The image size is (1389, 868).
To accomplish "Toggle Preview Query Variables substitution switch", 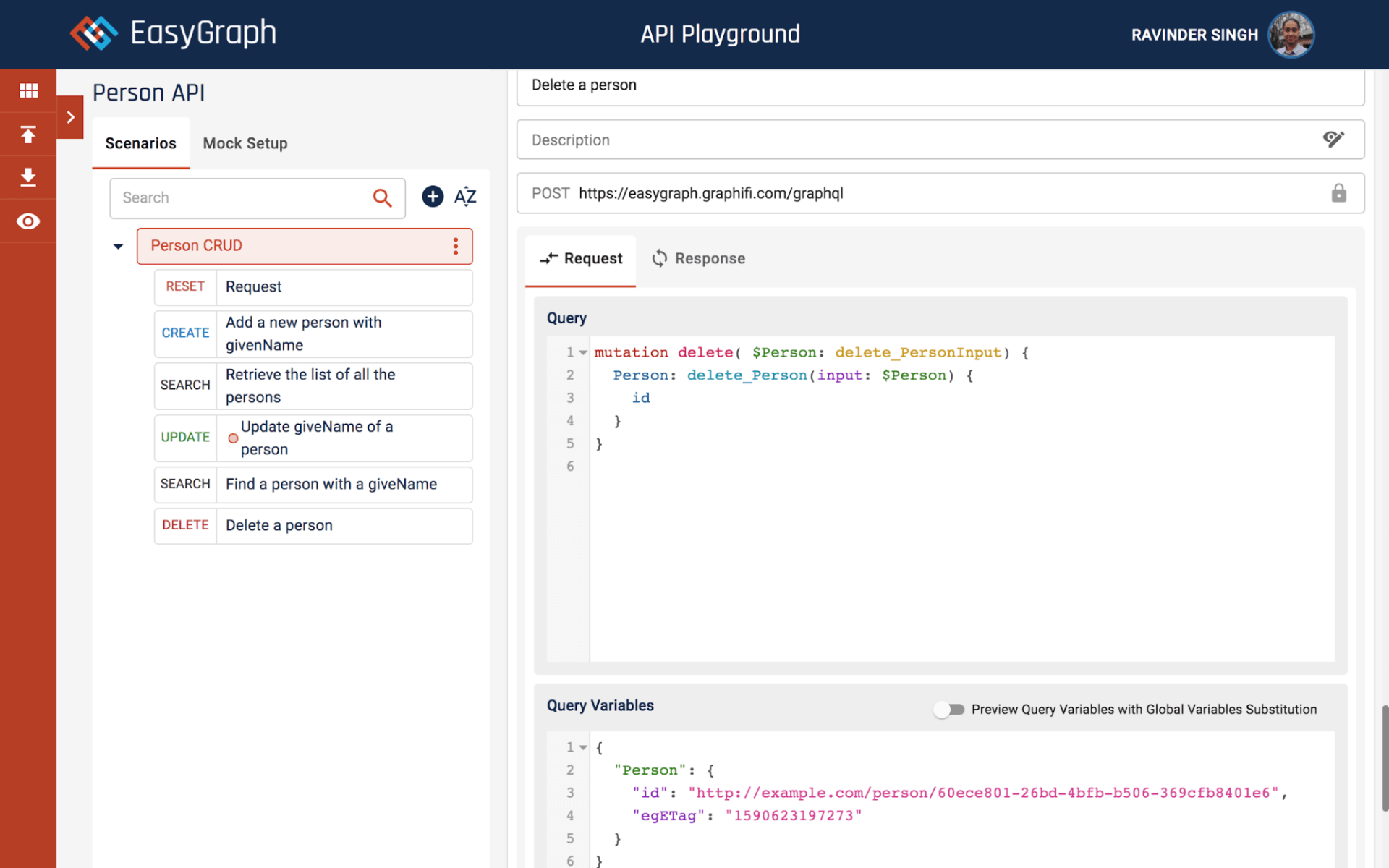I will click(x=948, y=710).
